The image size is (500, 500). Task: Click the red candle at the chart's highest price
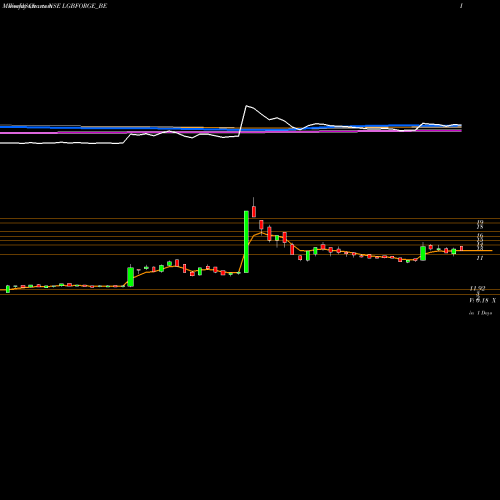point(254,211)
